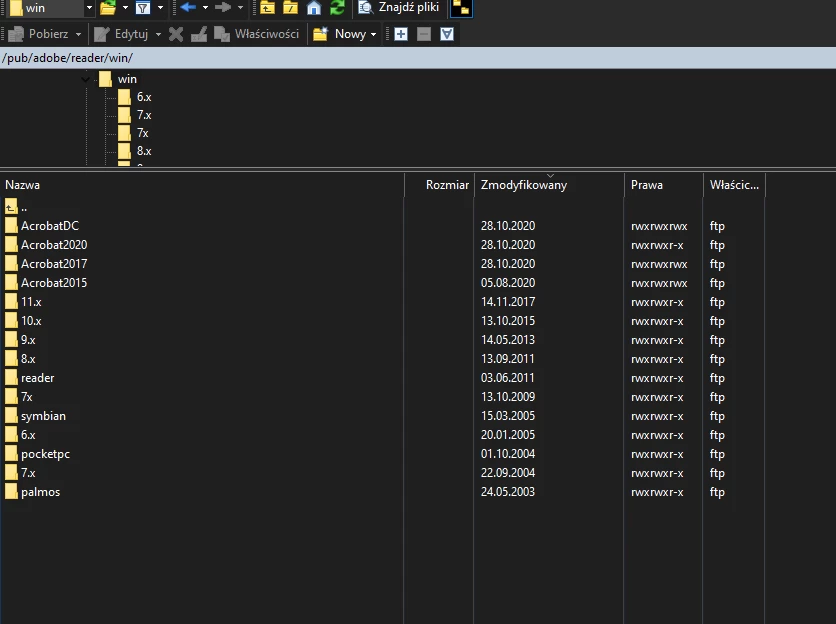Refresh the remote directory listing
Image resolution: width=836 pixels, height=624 pixels.
pyautogui.click(x=337, y=7)
